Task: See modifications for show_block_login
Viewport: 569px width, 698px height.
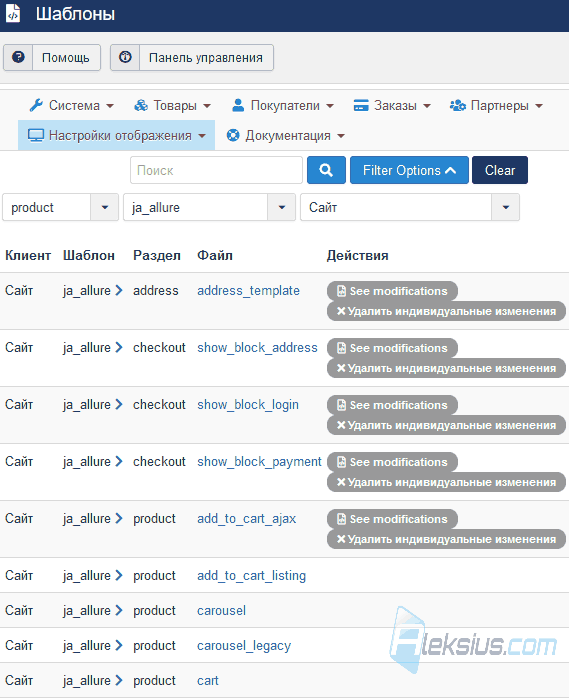Action: point(392,405)
